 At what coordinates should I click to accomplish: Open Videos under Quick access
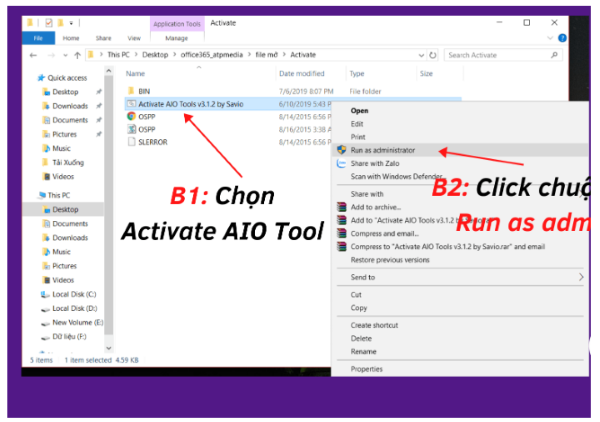(63, 176)
